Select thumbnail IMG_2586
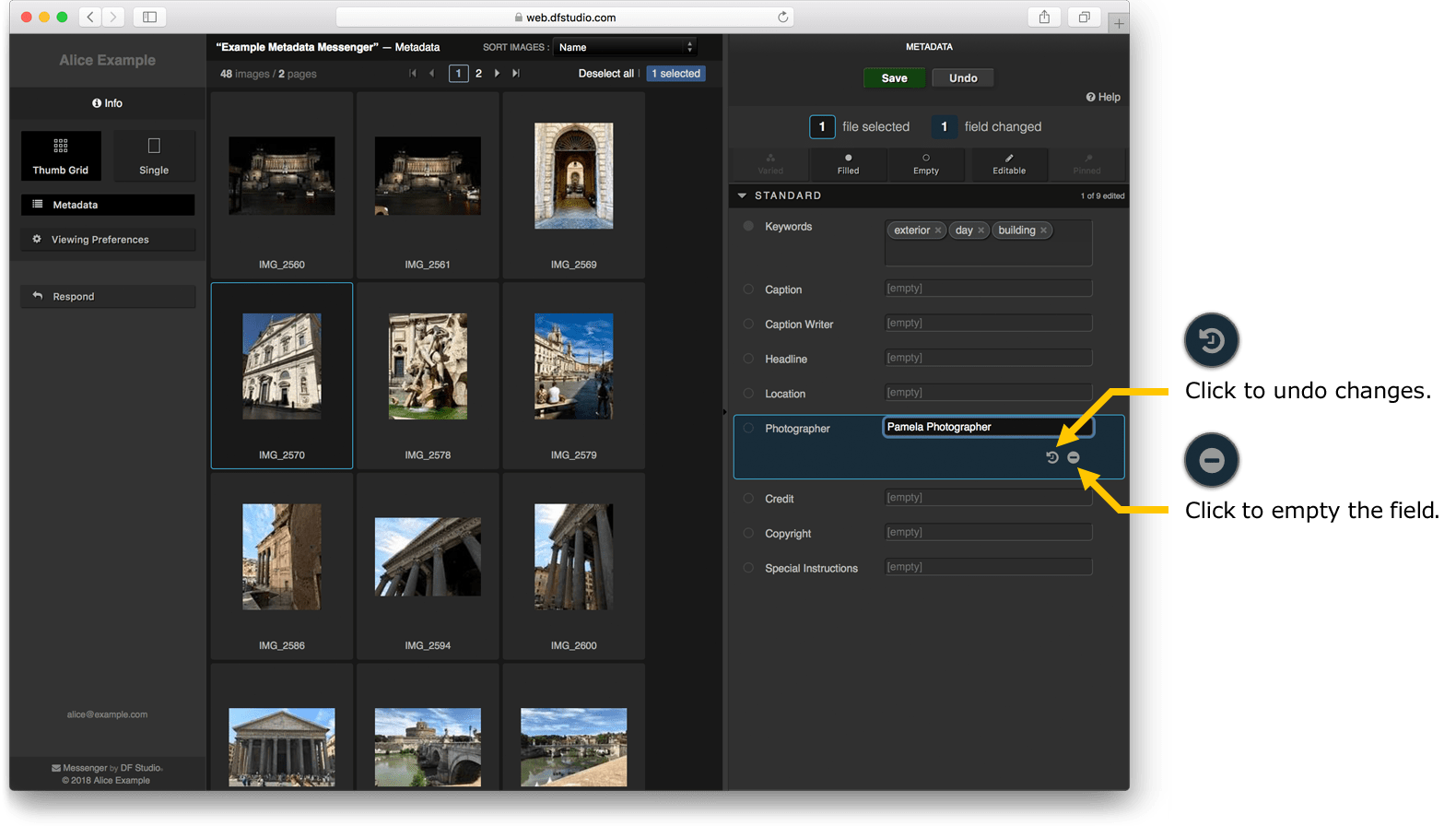Screen dimensions: 1456x826 (282, 566)
